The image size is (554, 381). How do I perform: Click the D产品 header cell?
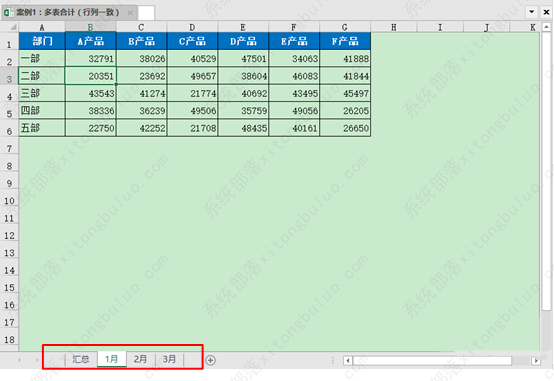[243, 41]
